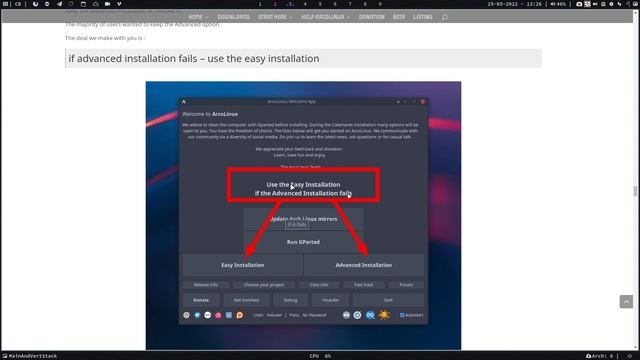Click the date and time 25-05-2022 display
The width and height of the screenshot is (640, 360).
click(515, 4)
